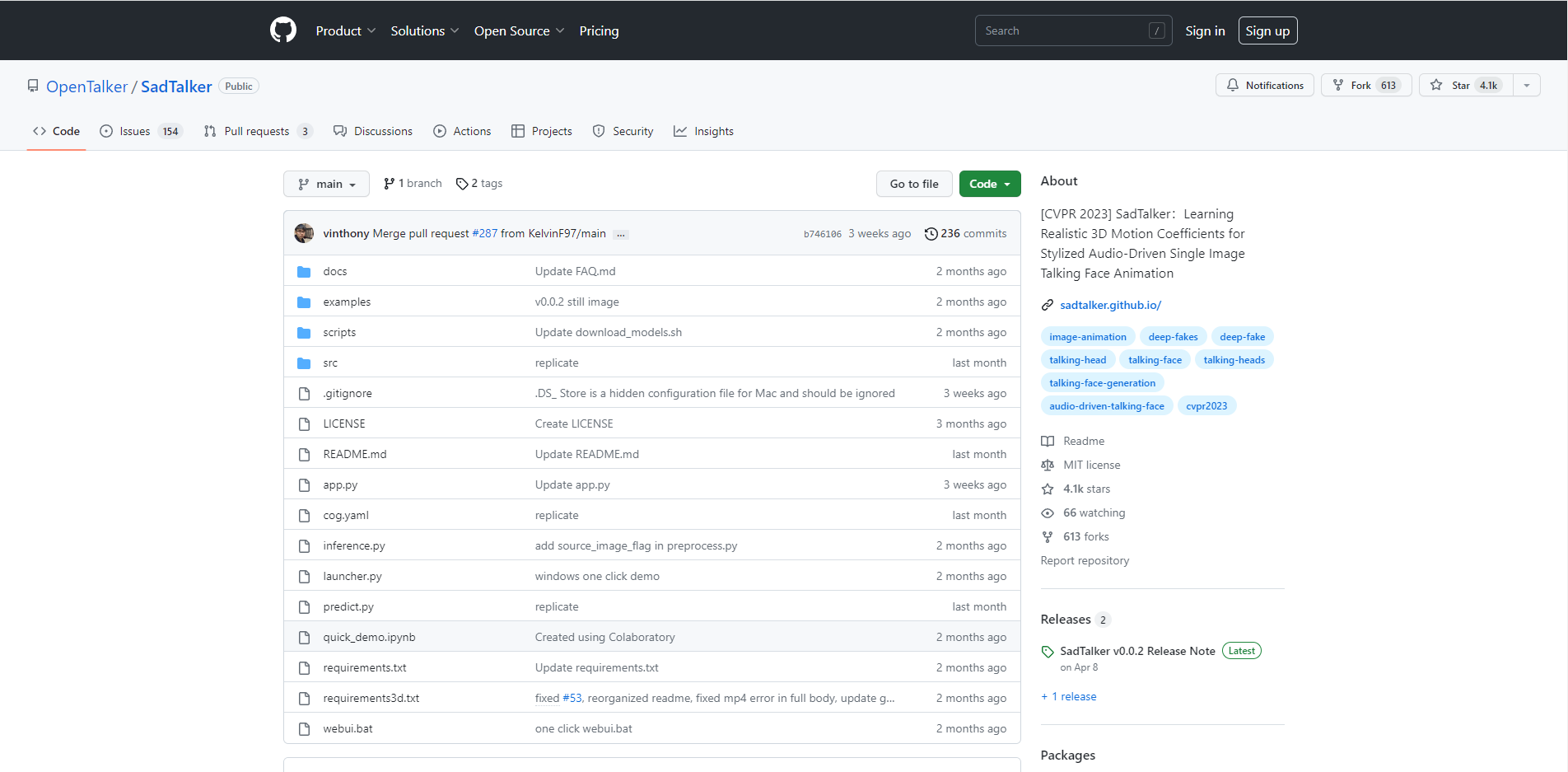Viewport: 1568px width, 772px height.
Task: Click the eye icon next to 66 watching
Action: (x=1048, y=513)
